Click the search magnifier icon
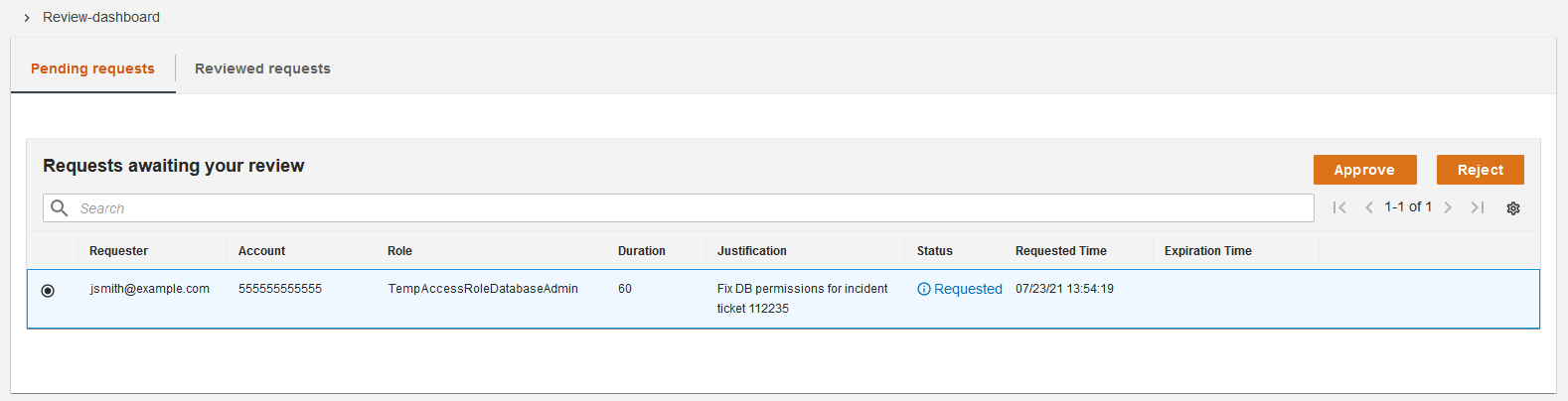Screen dimensions: 1568x401 (60, 208)
